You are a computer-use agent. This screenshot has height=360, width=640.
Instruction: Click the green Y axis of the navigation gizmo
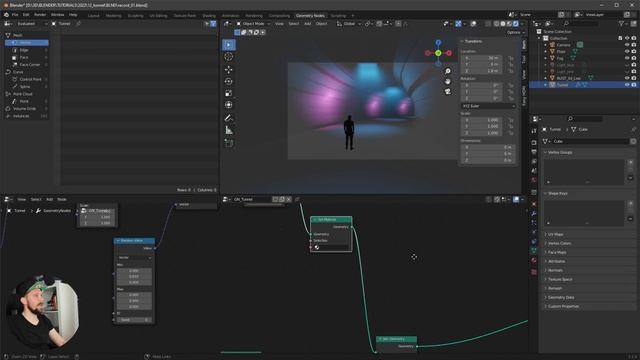pyautogui.click(x=438, y=53)
